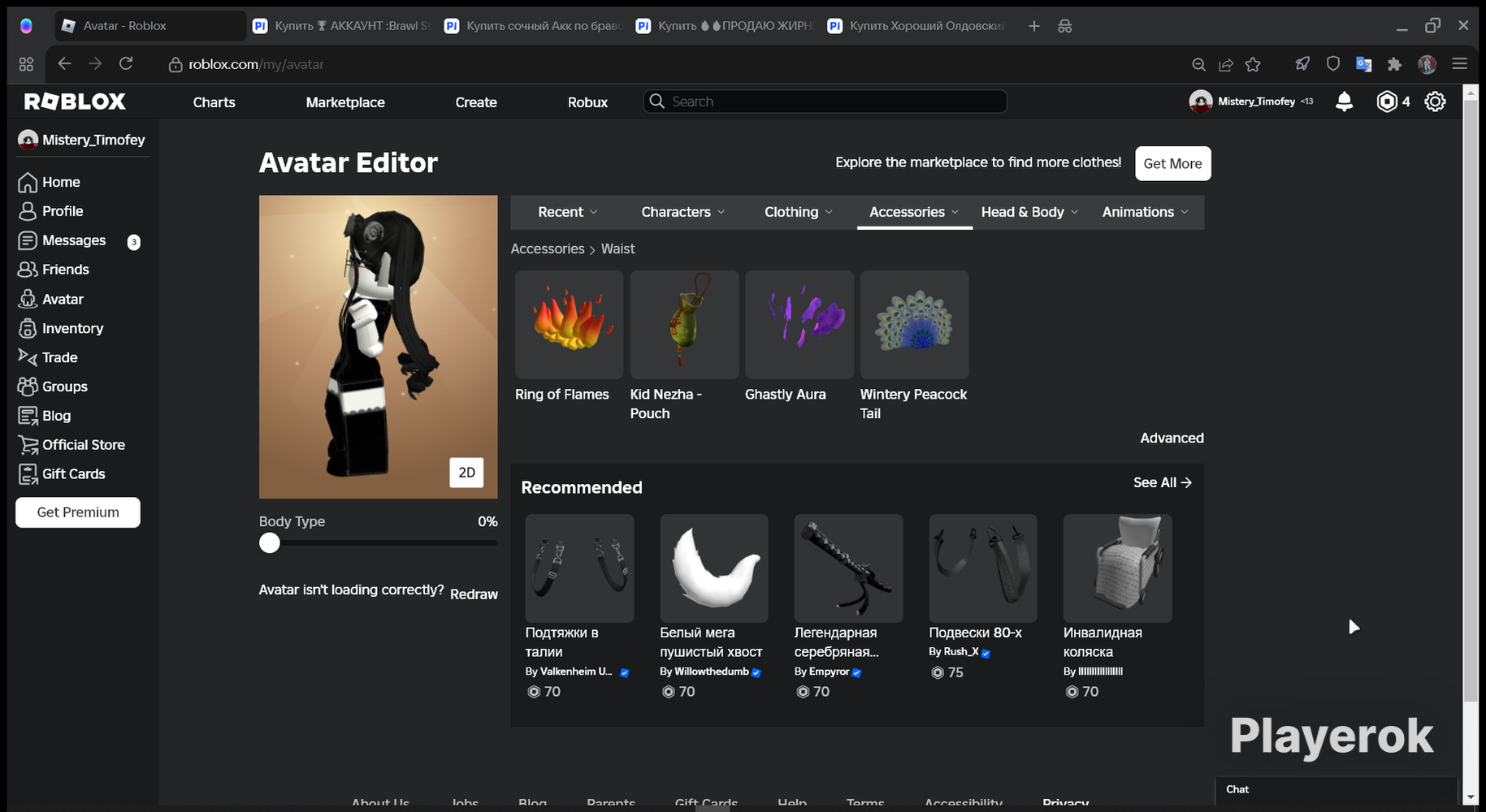The image size is (1486, 812).
Task: Click See All in Recommended
Action: pos(1163,482)
